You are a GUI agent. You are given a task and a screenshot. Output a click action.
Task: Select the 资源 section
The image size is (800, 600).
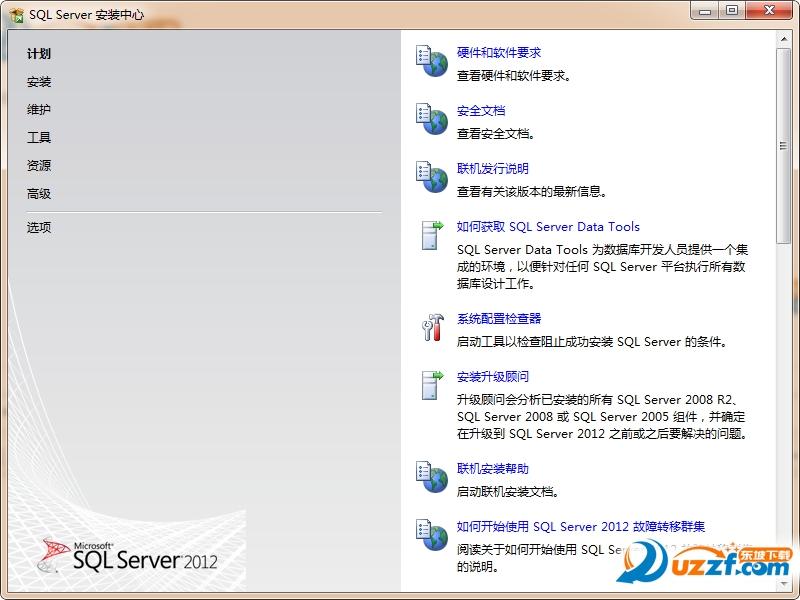click(38, 165)
